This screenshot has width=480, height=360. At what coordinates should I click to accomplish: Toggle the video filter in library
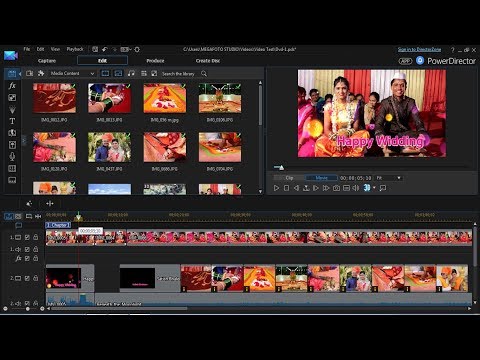105,73
